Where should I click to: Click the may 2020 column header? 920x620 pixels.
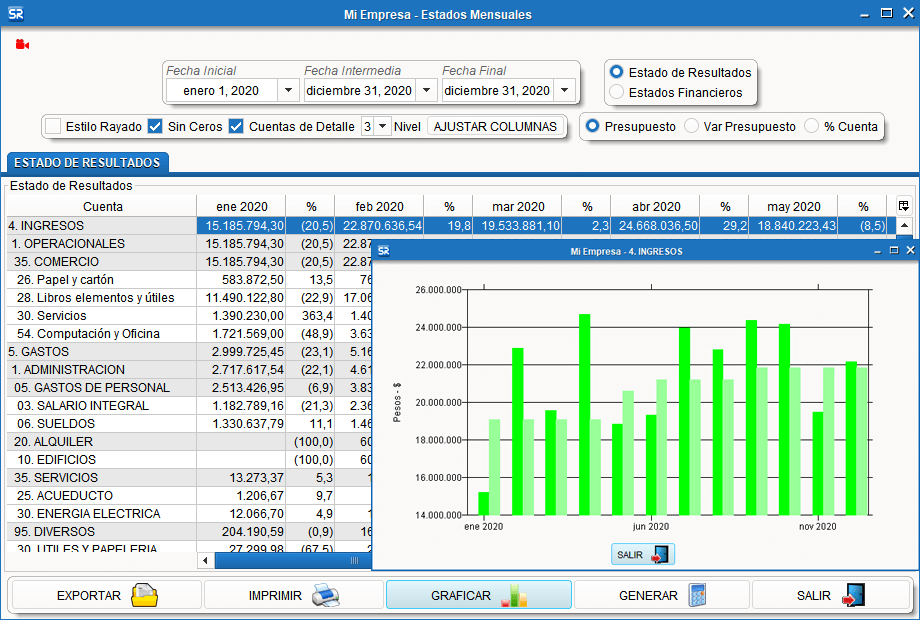(793, 206)
